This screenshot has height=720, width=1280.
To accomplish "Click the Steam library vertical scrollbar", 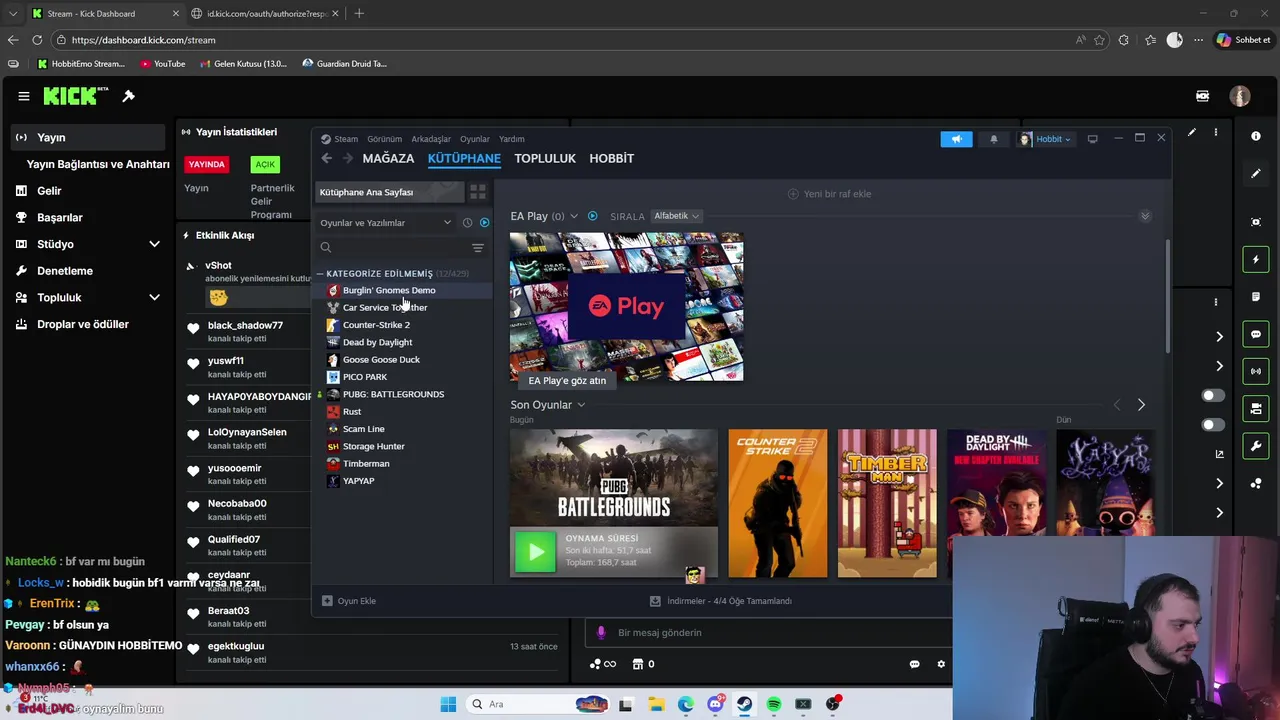I will pyautogui.click(x=1167, y=296).
